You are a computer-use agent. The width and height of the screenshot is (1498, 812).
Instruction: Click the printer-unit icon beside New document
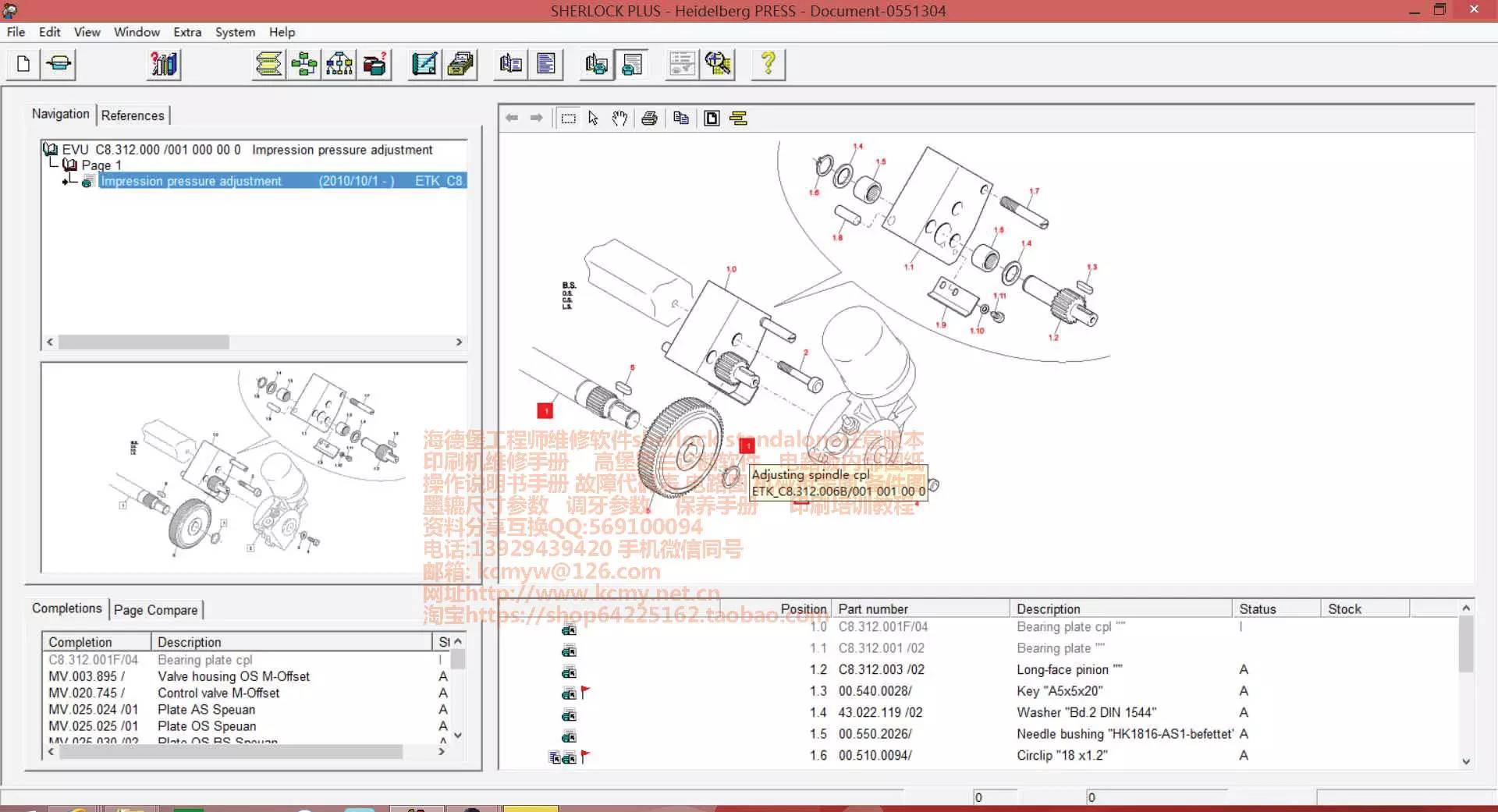click(x=59, y=64)
